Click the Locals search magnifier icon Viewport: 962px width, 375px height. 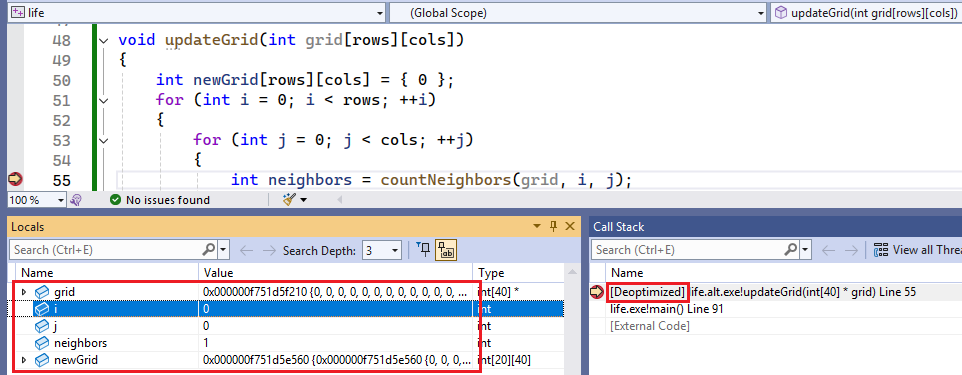click(209, 250)
